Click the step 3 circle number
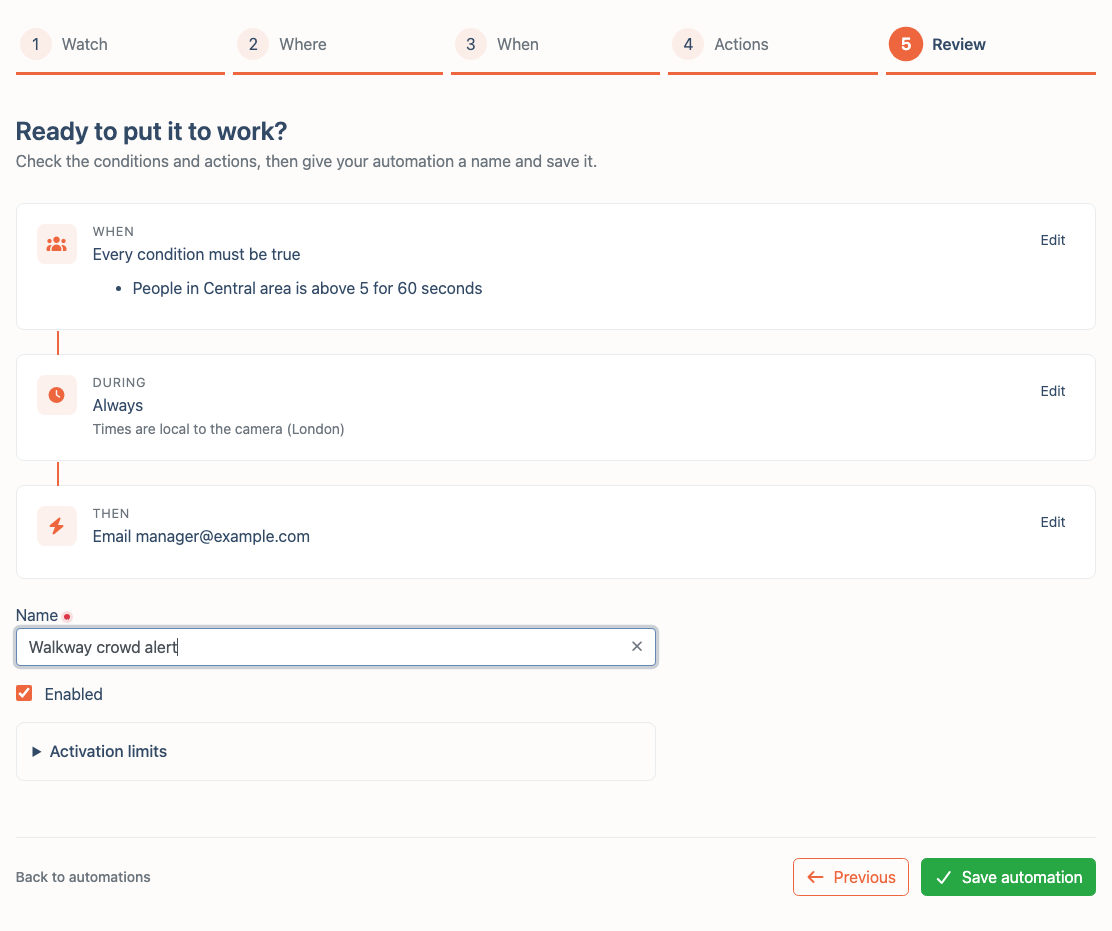The width and height of the screenshot is (1112, 931). (471, 44)
